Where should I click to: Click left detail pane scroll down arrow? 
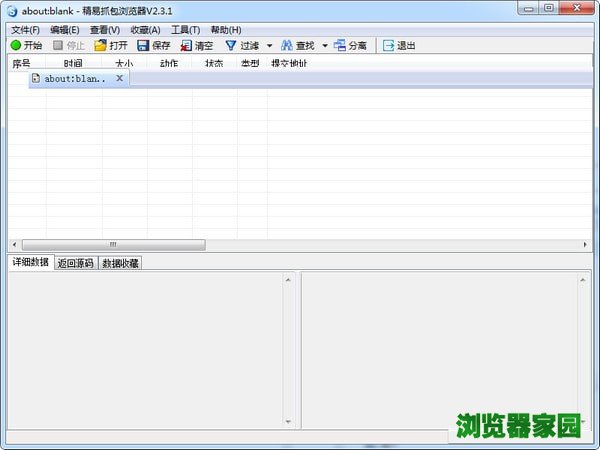(x=288, y=421)
